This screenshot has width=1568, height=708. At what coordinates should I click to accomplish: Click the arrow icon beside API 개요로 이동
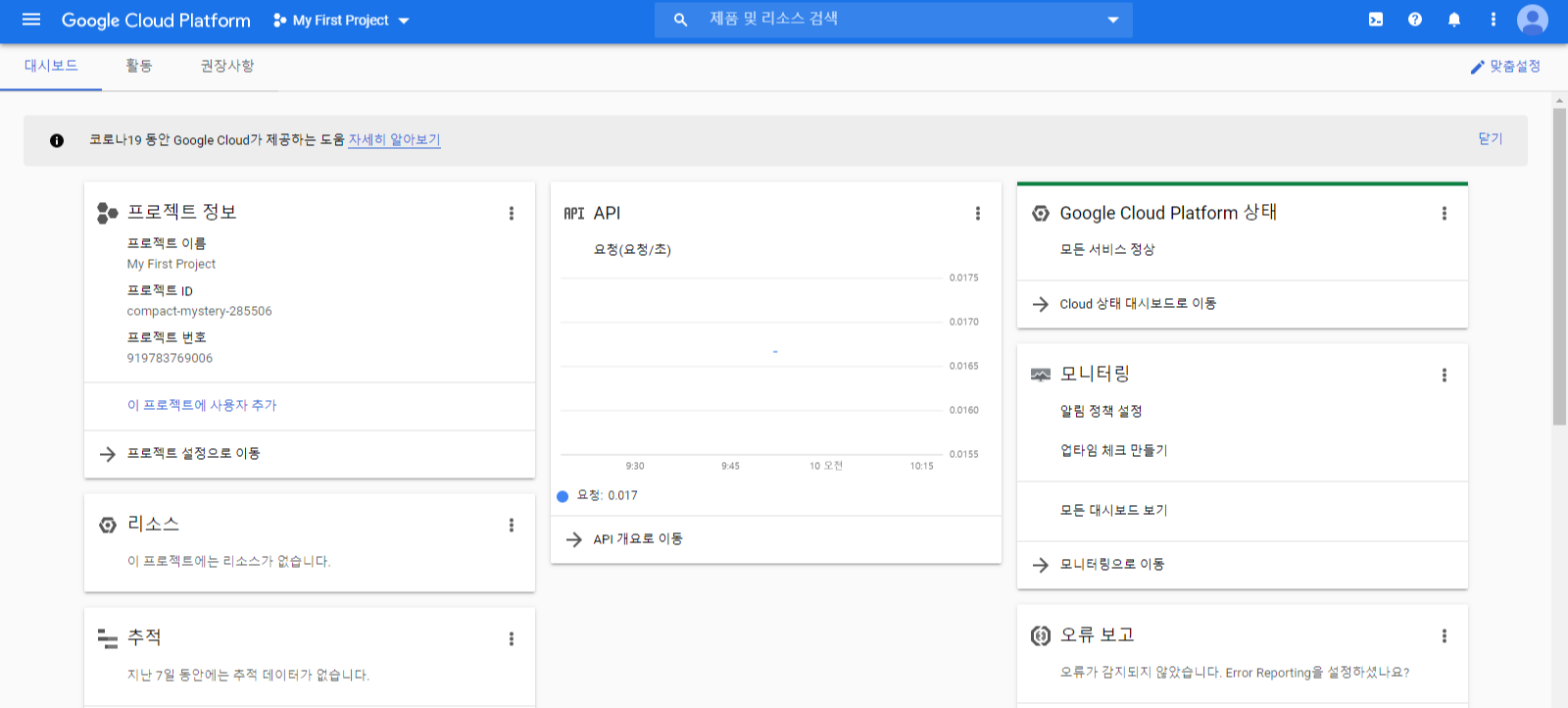point(574,539)
